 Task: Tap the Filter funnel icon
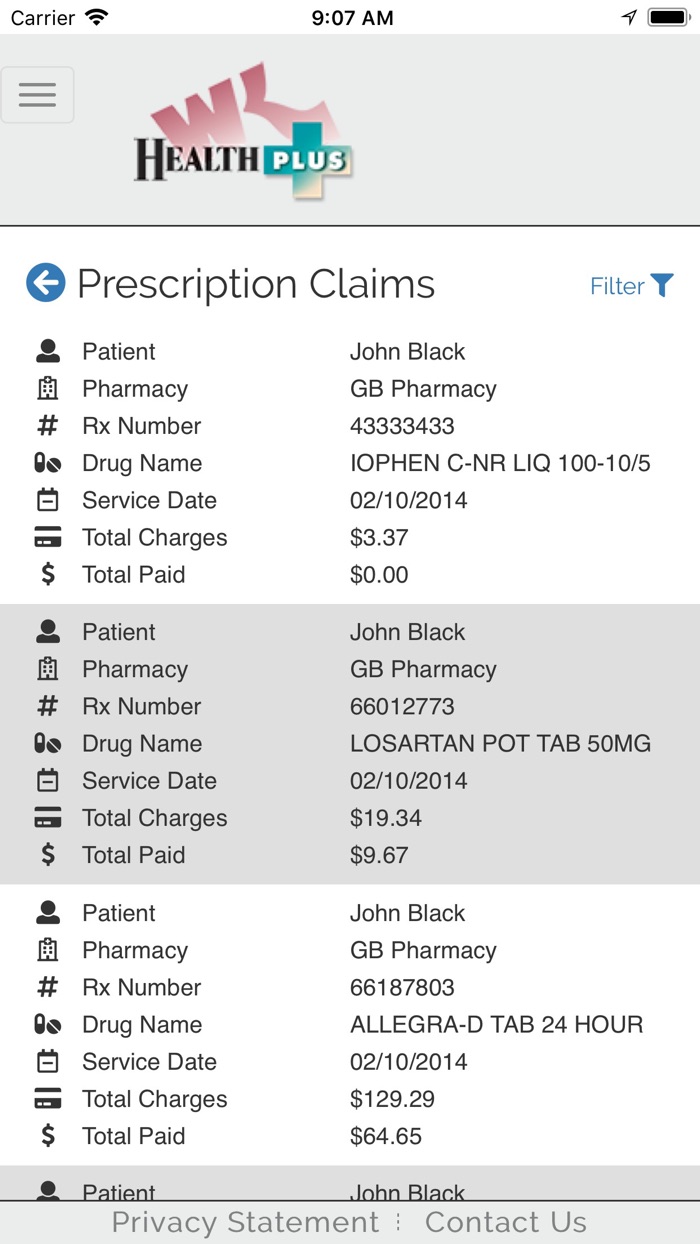(662, 285)
